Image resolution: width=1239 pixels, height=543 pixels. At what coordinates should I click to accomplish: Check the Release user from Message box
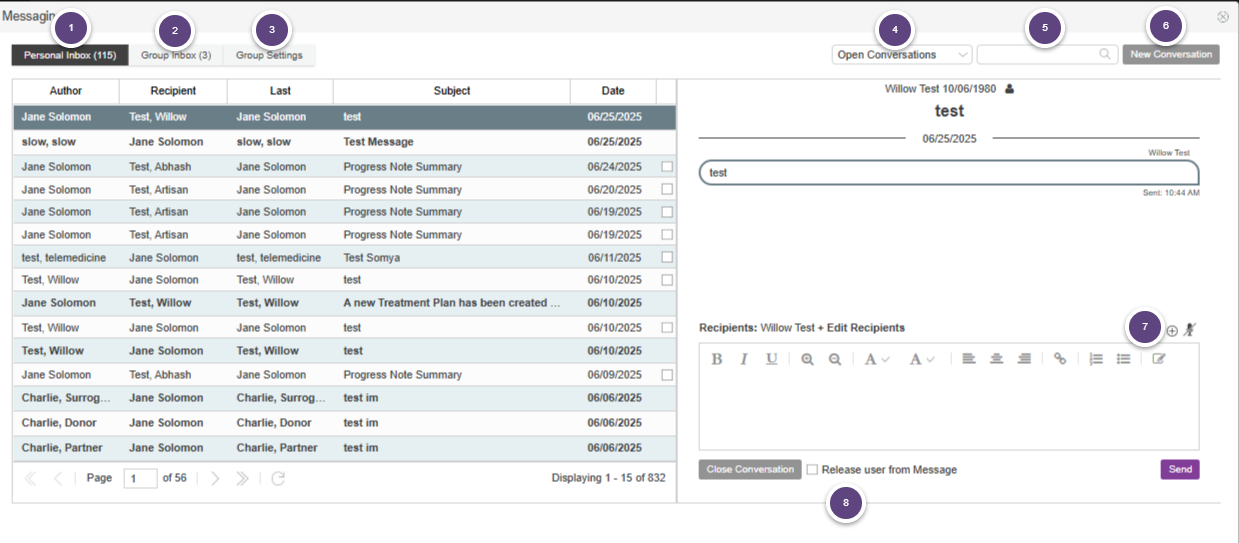pos(812,470)
